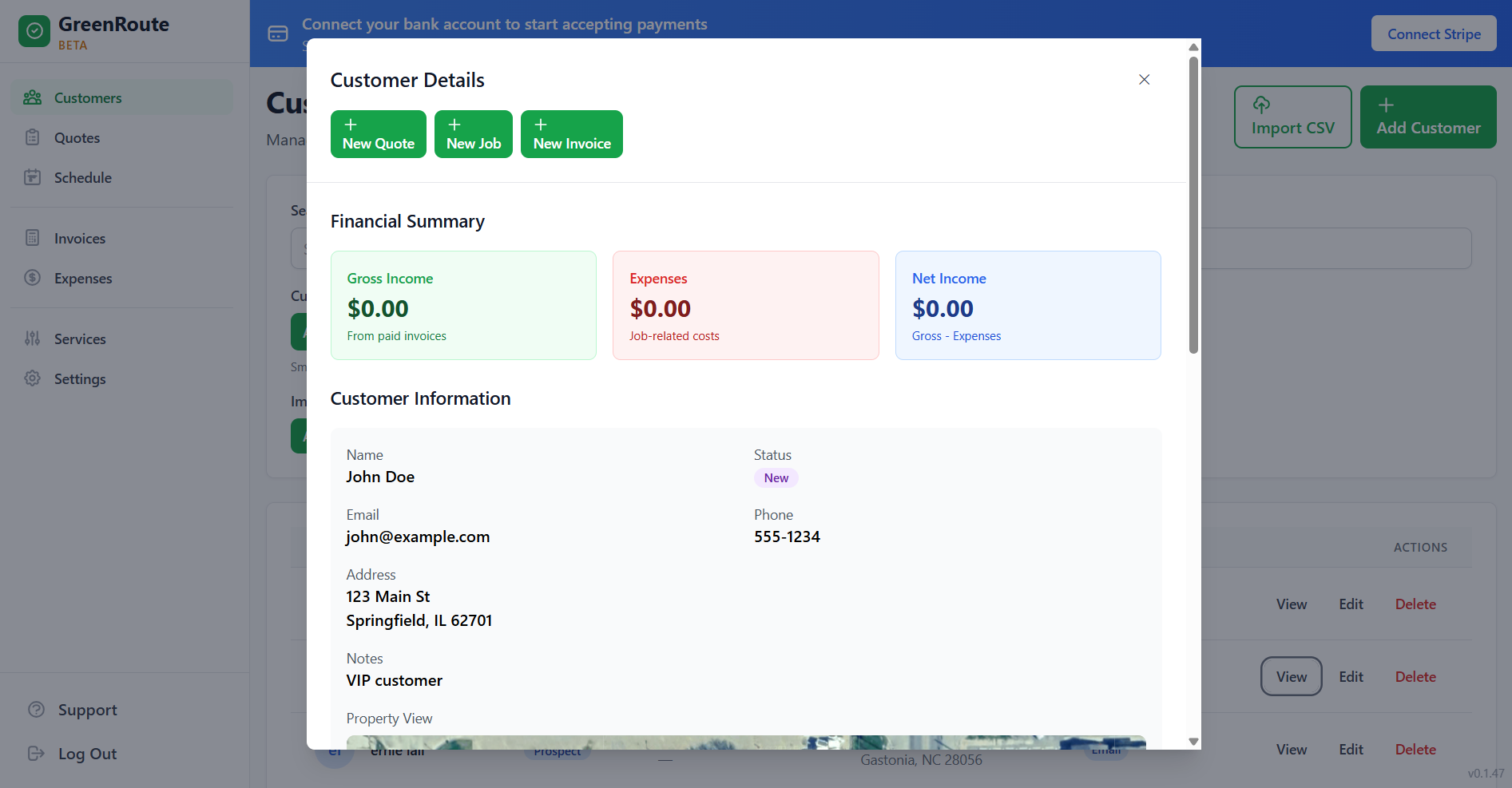Viewport: 1512px width, 788px height.
Task: Click Edit in the first table row
Action: tap(1351, 604)
